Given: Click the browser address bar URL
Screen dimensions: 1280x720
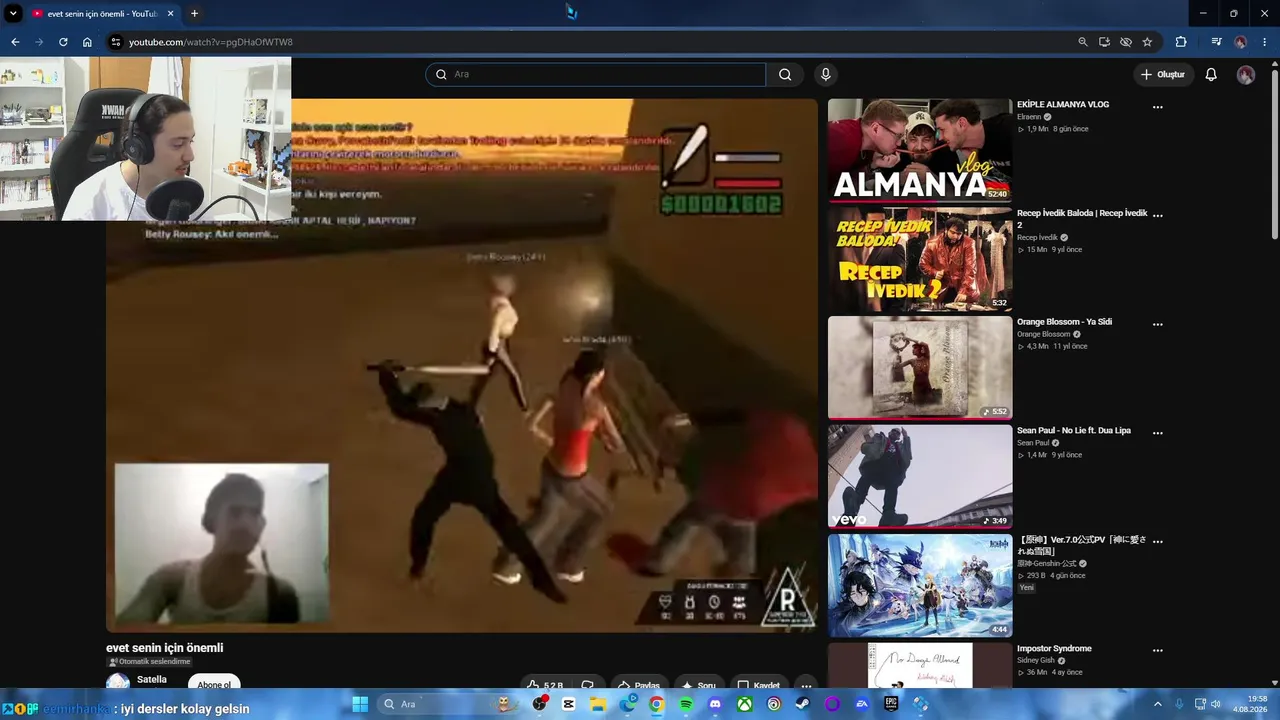Looking at the screenshot, I should coord(210,42).
